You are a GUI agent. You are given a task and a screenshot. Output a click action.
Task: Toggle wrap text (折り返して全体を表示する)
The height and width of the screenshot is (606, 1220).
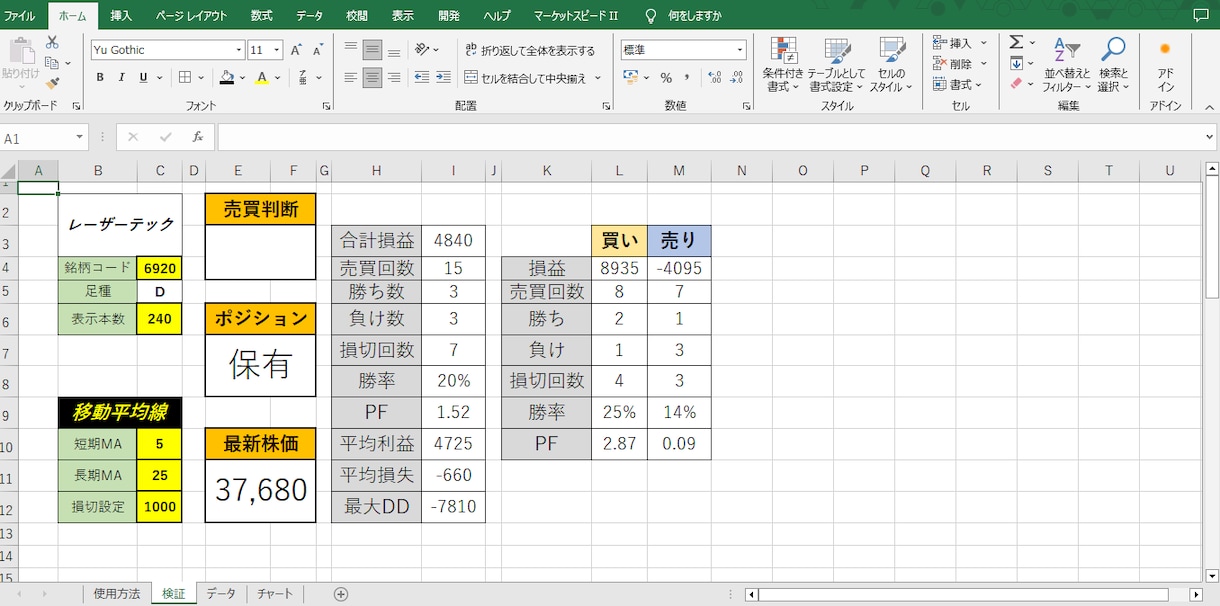[530, 50]
